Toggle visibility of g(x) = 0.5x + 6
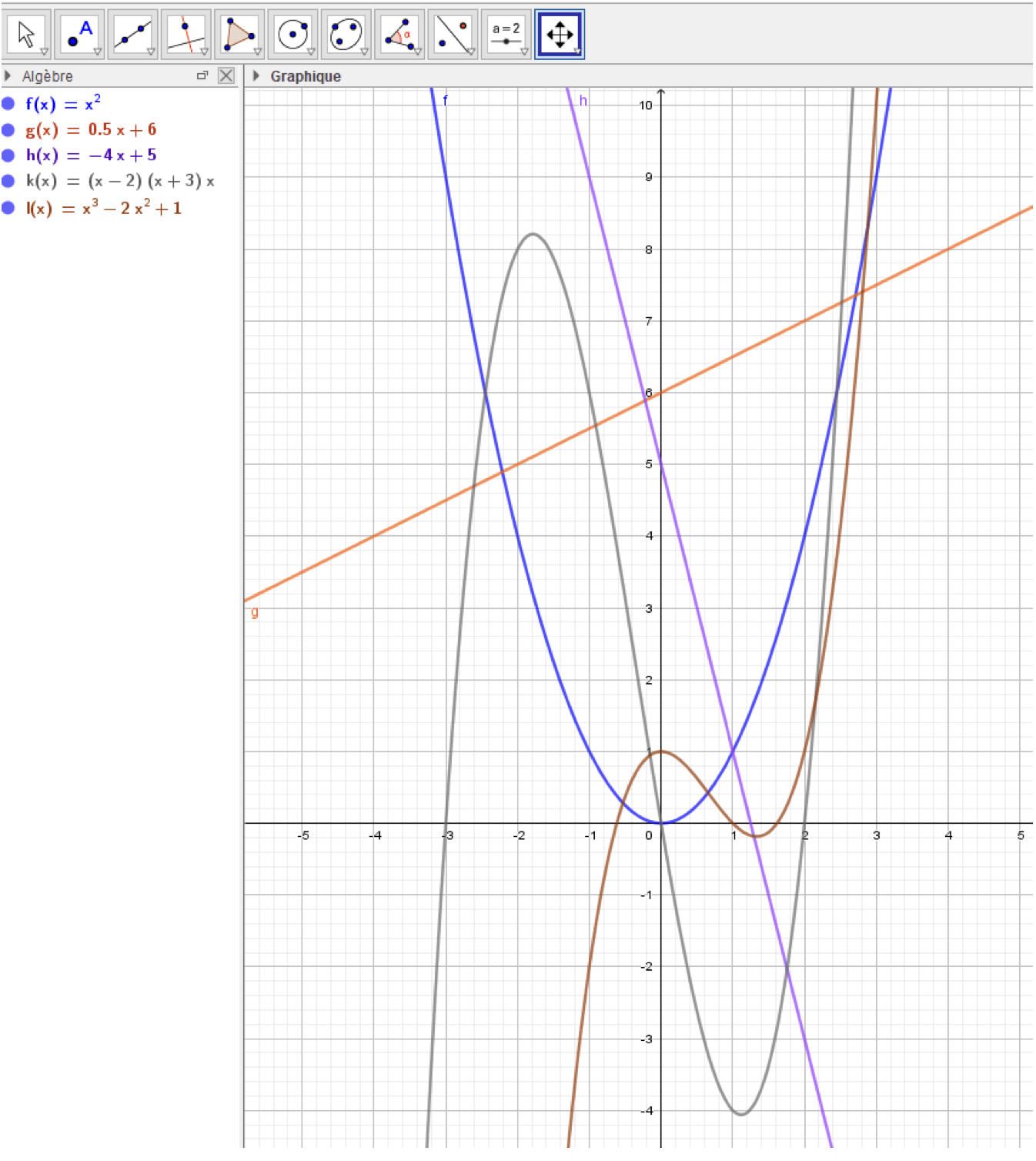The width and height of the screenshot is (1036, 1161). [8, 129]
